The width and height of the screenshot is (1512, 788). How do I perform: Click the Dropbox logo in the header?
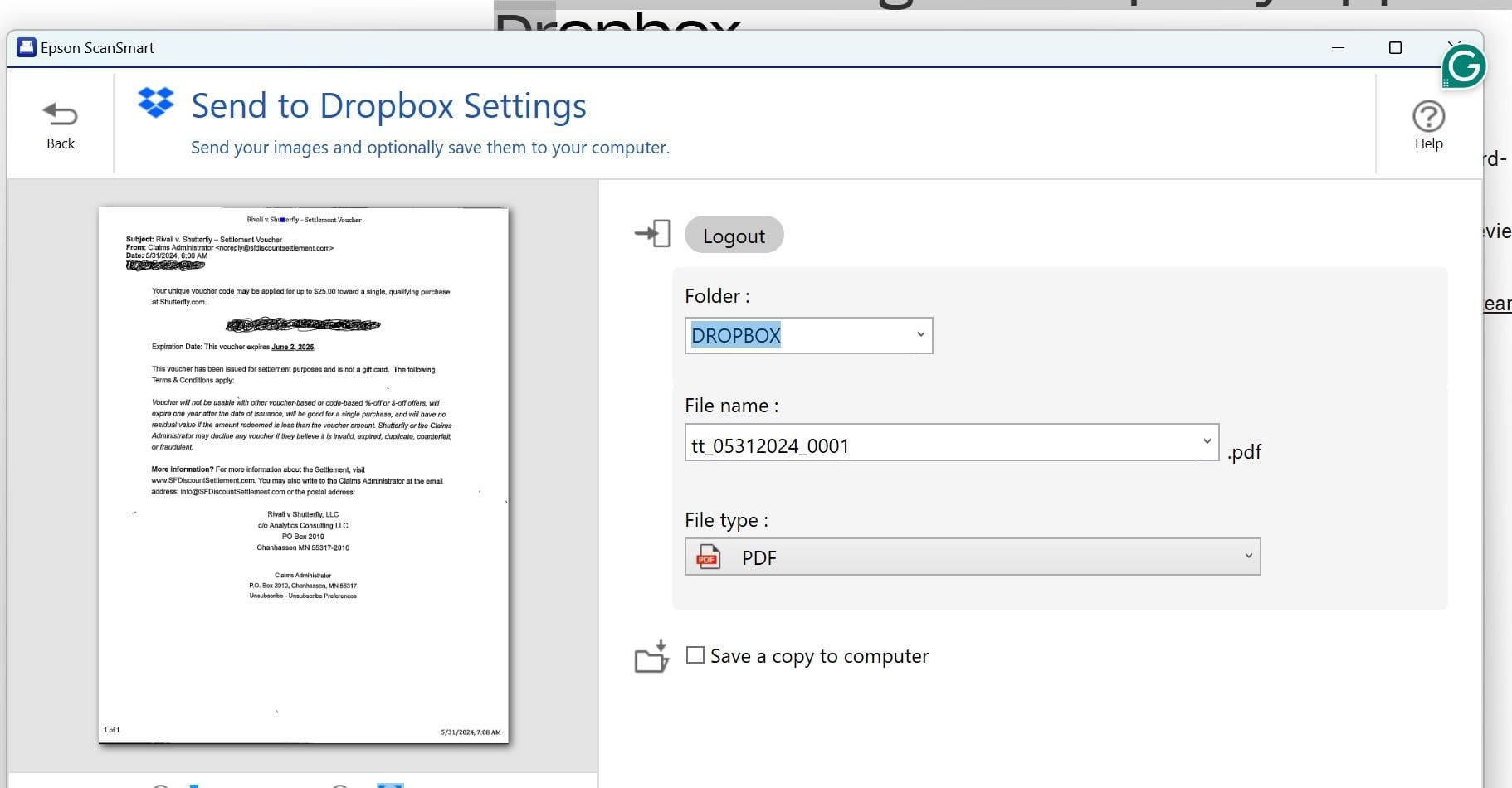pos(156,103)
